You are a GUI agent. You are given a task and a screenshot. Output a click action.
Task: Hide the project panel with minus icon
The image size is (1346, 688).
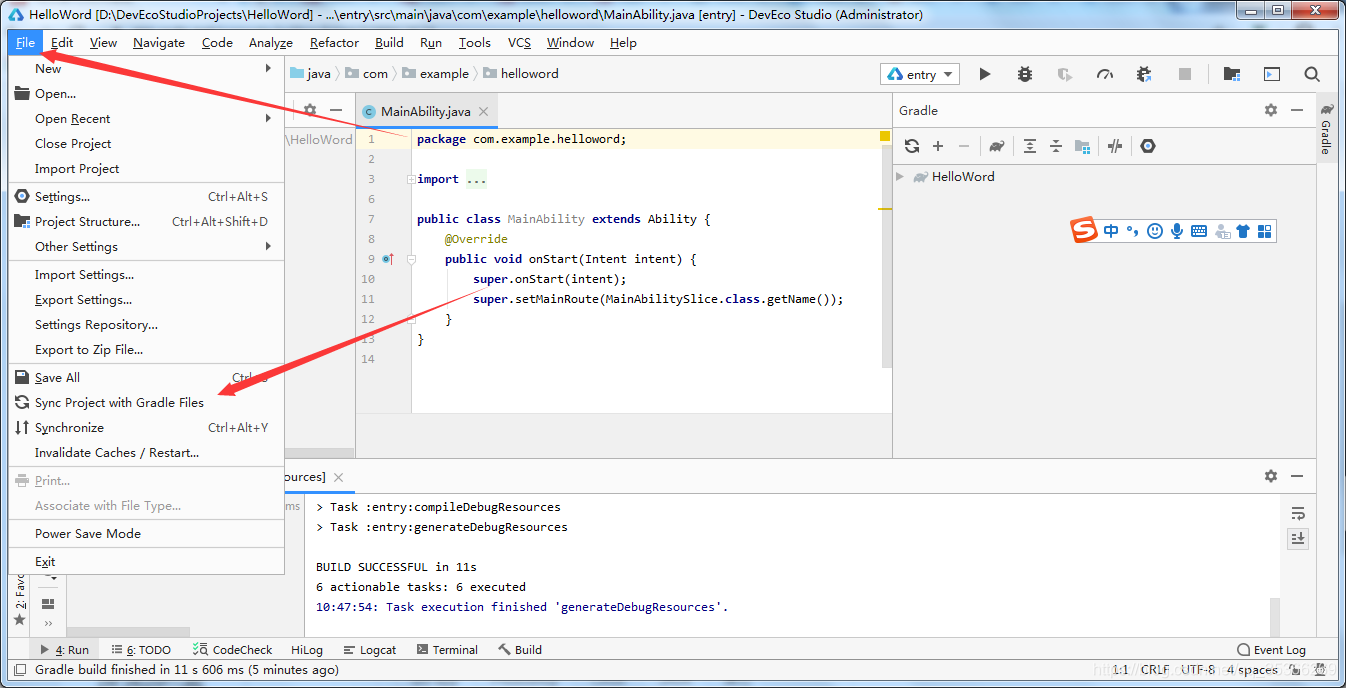click(x=336, y=110)
